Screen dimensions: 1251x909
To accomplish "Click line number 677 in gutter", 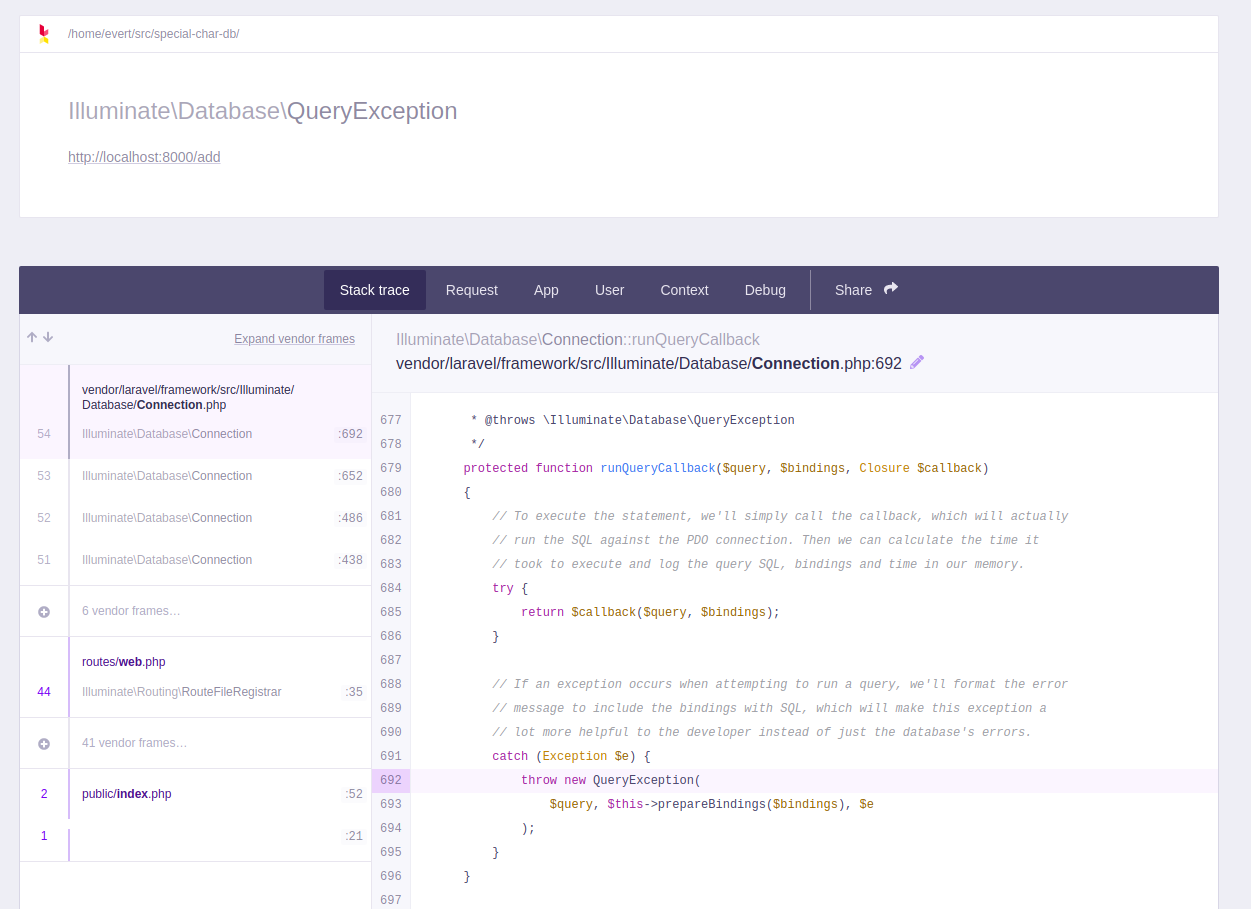I will pos(390,420).
